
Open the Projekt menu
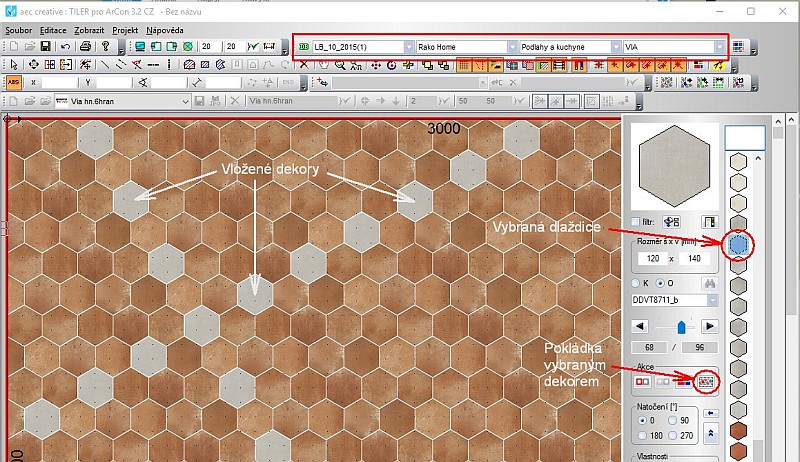click(125, 30)
